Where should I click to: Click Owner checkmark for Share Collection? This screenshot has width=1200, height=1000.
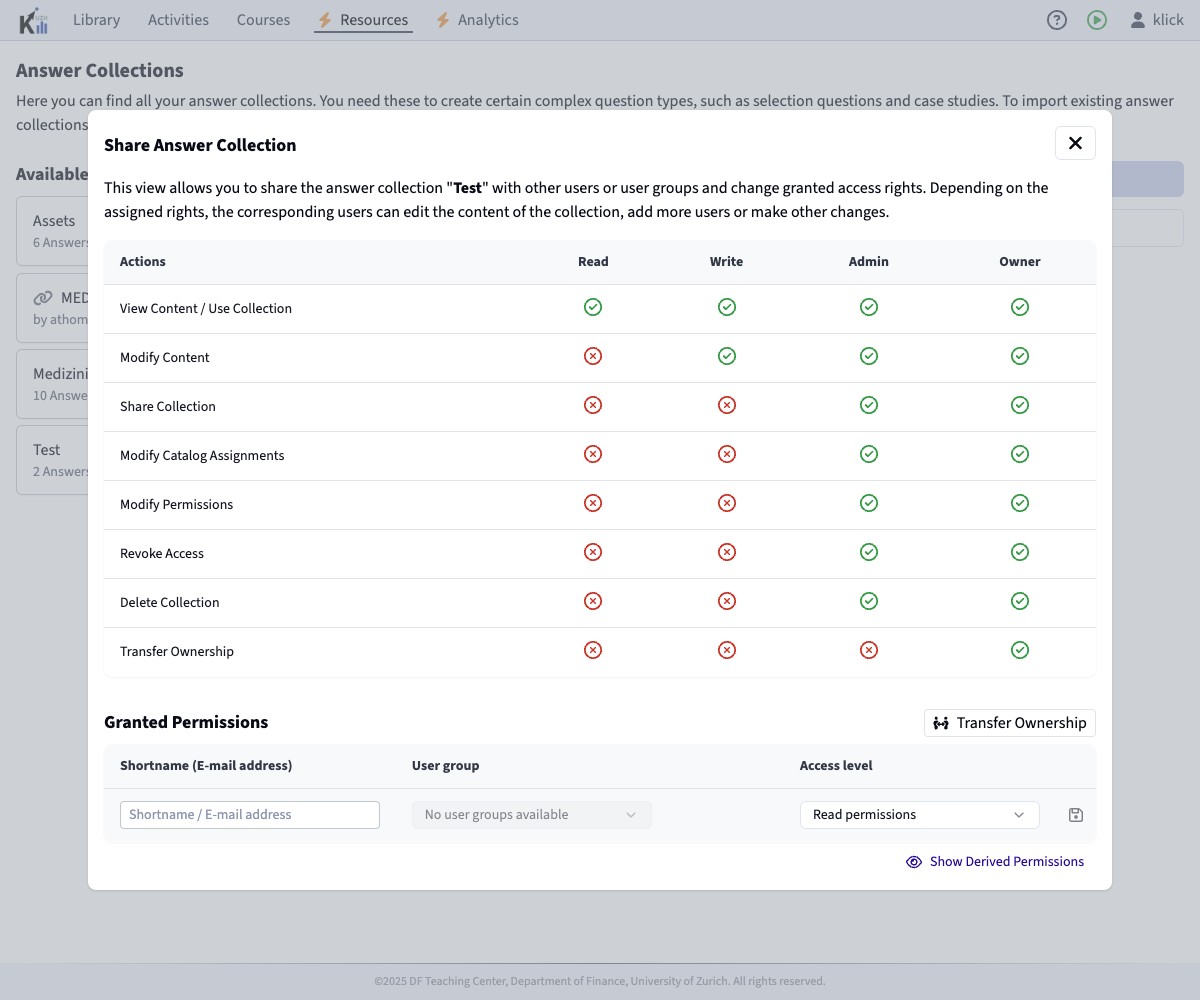click(1020, 405)
